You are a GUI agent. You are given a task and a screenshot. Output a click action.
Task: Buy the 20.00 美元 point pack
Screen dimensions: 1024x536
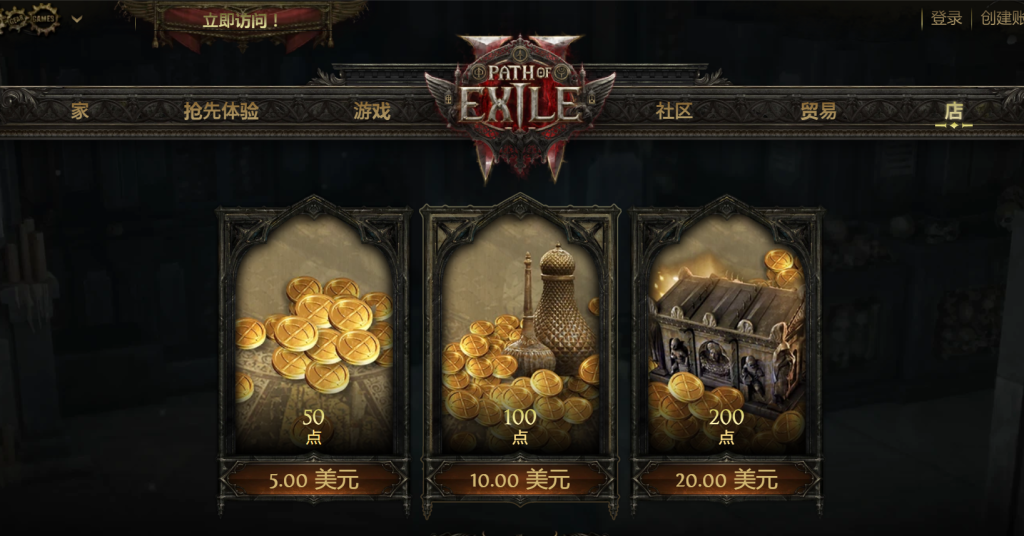726,481
